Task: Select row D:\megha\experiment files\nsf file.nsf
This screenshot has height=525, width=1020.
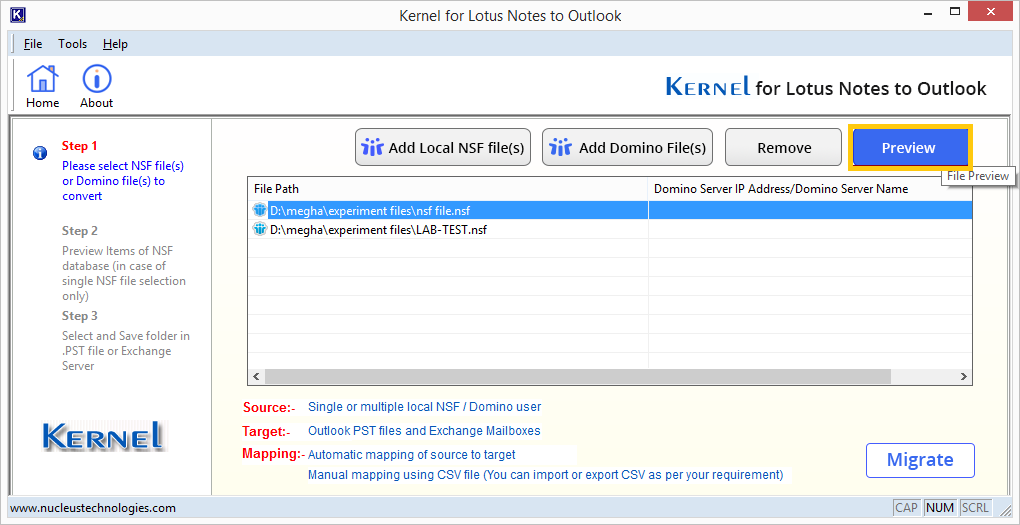Action: pos(610,210)
